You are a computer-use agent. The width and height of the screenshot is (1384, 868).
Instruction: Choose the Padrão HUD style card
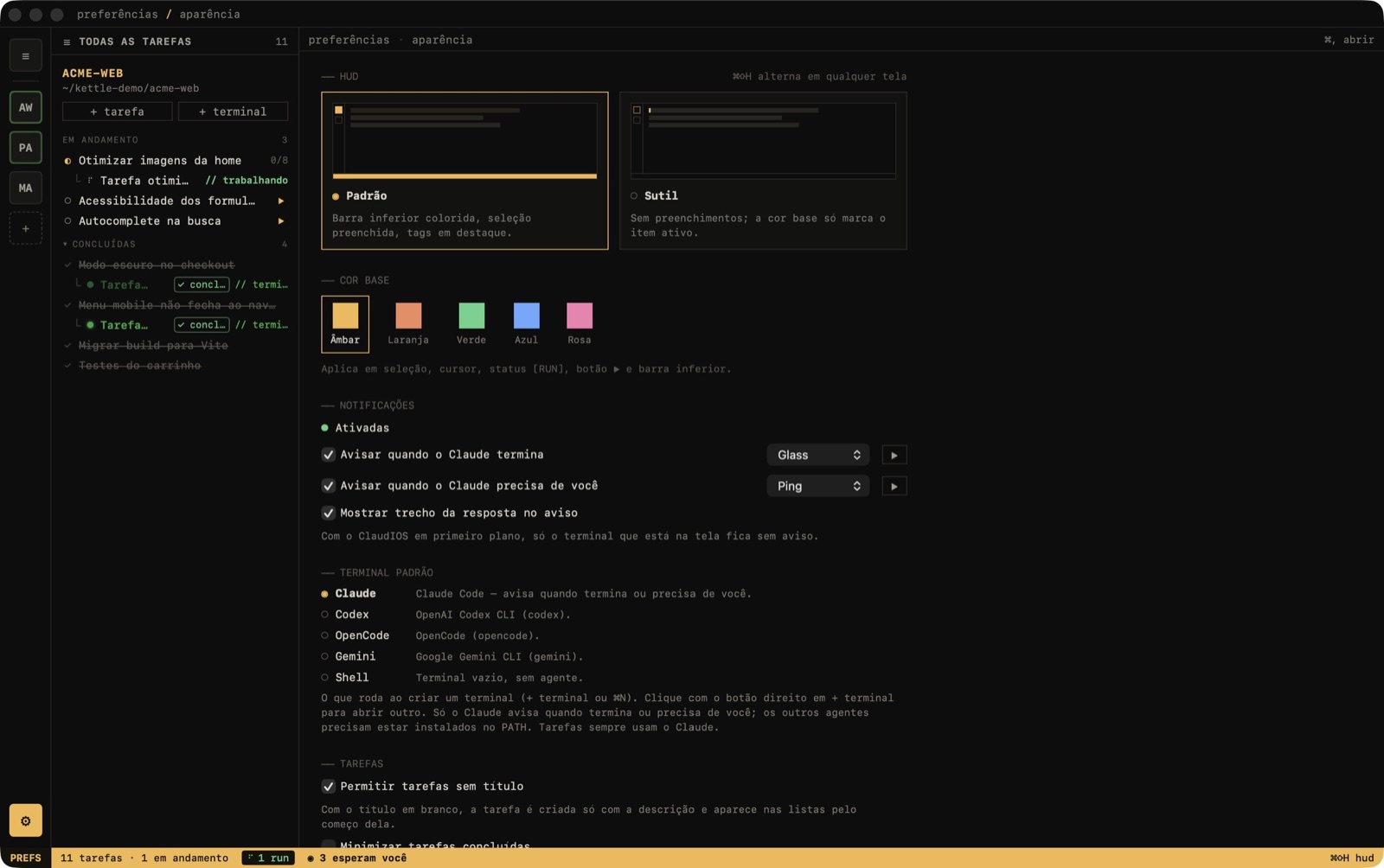(465, 170)
